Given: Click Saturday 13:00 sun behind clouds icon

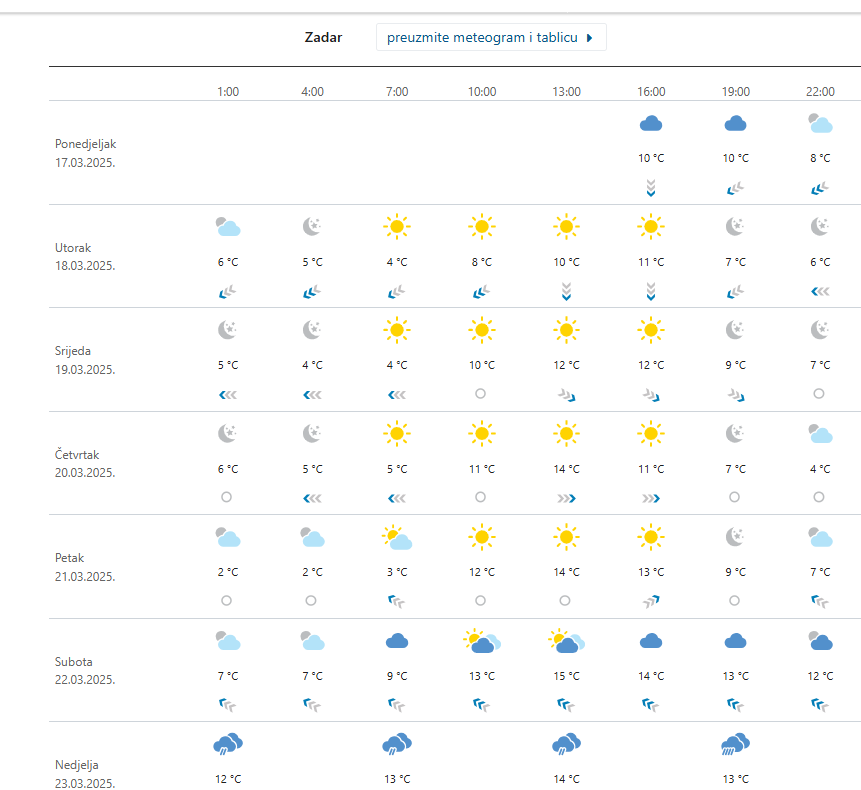Looking at the screenshot, I should tap(566, 641).
